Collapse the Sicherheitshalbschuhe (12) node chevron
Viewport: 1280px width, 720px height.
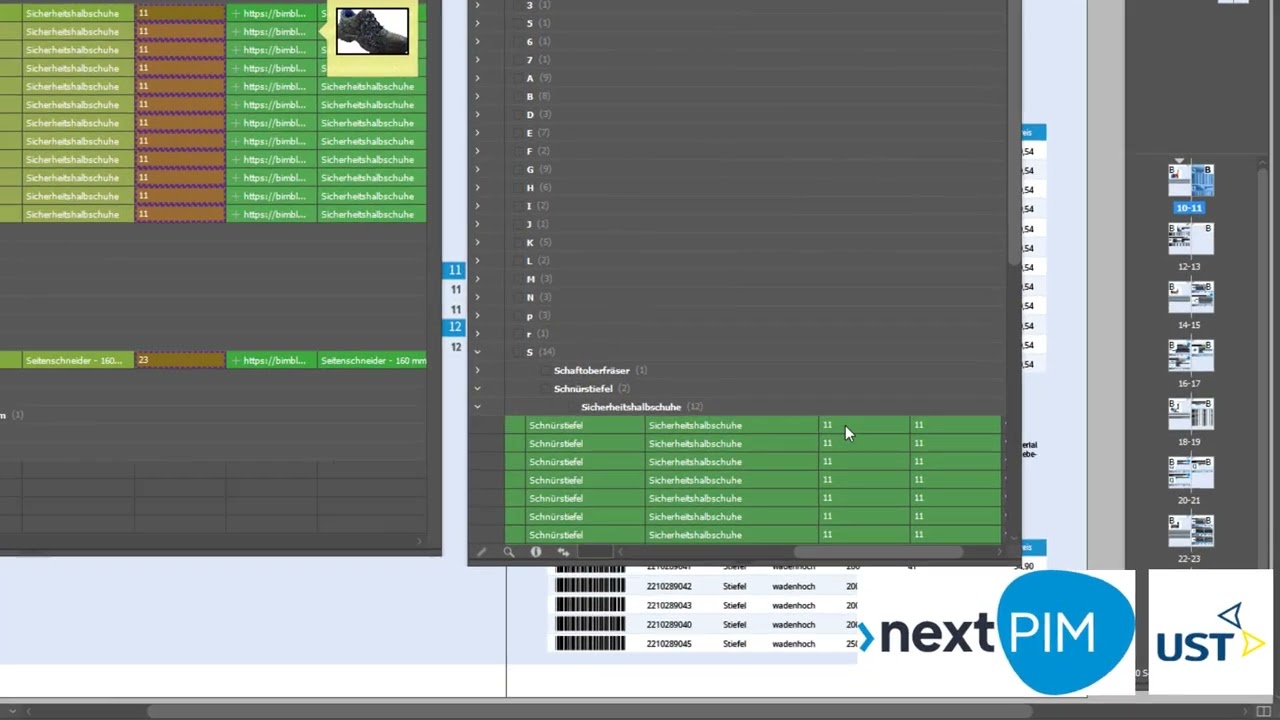pyautogui.click(x=477, y=407)
